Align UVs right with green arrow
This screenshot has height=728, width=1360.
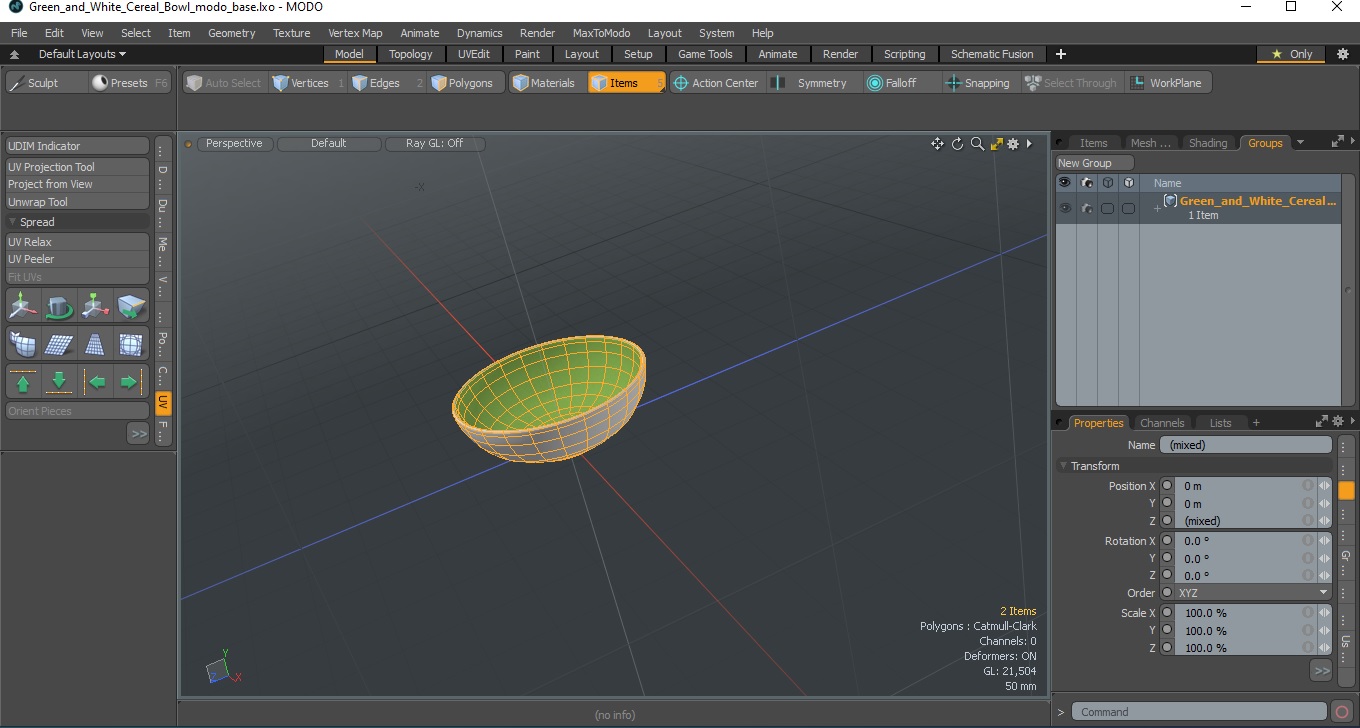(131, 382)
